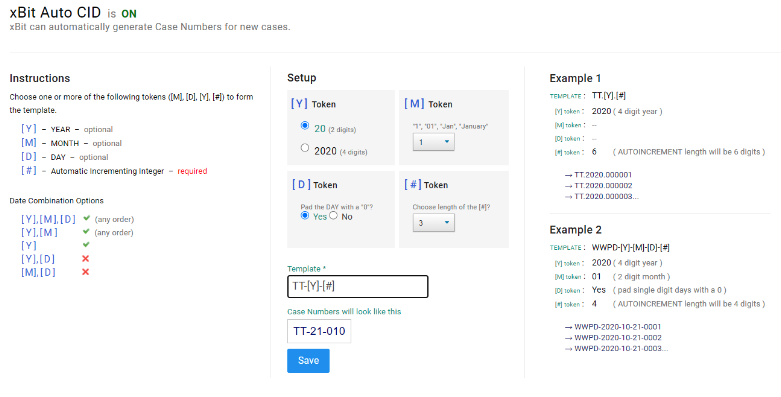Click the TT.[Y].[#] template example
The height and width of the screenshot is (397, 781).
[x=609, y=95]
